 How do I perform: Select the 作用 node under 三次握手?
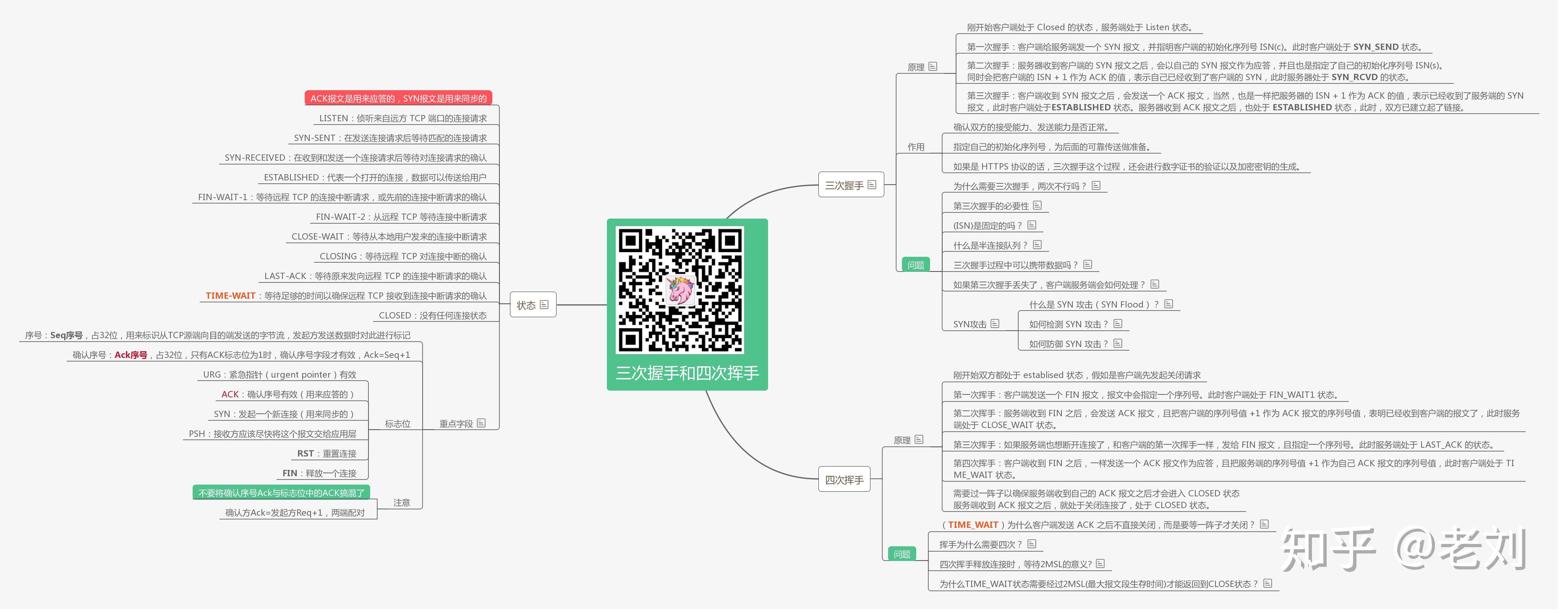click(917, 147)
